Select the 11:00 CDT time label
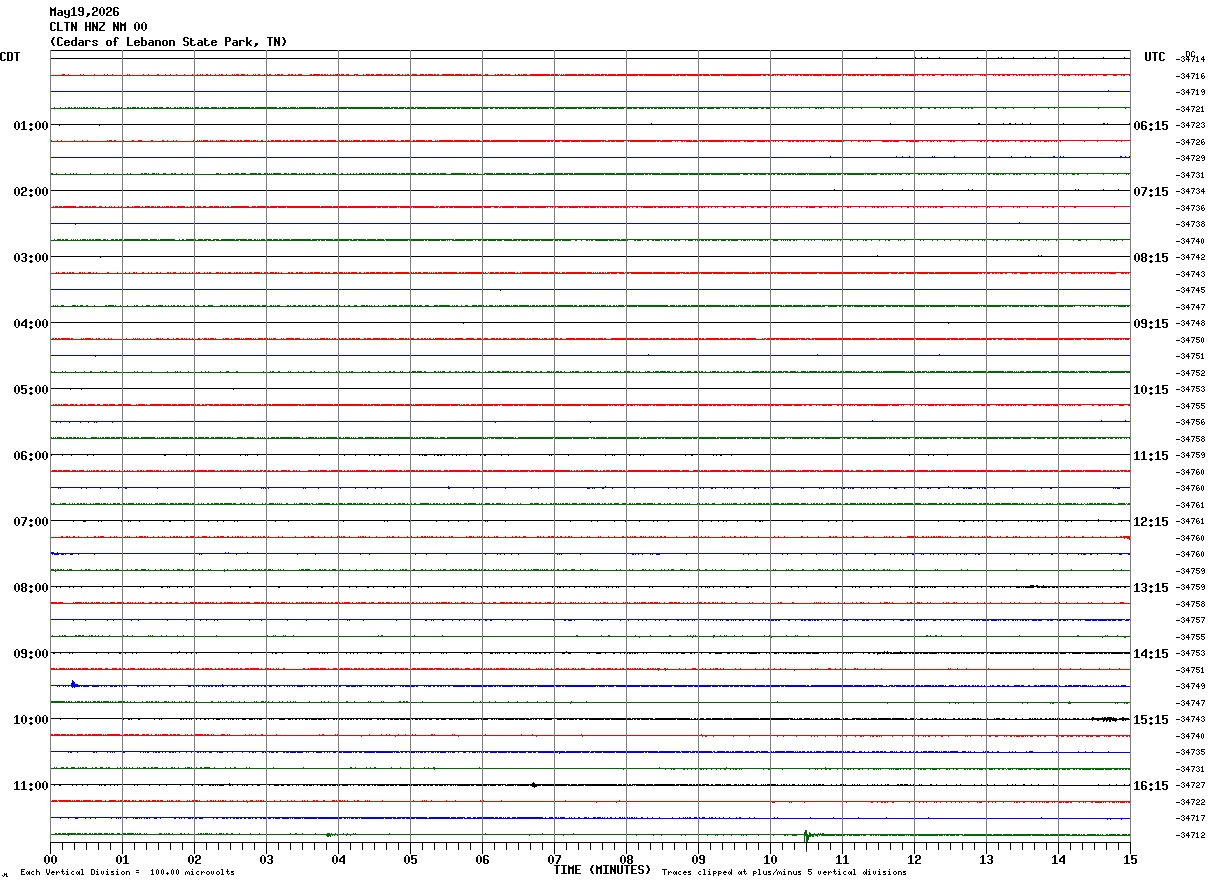This screenshot has width=1210, height=886. pyautogui.click(x=31, y=785)
